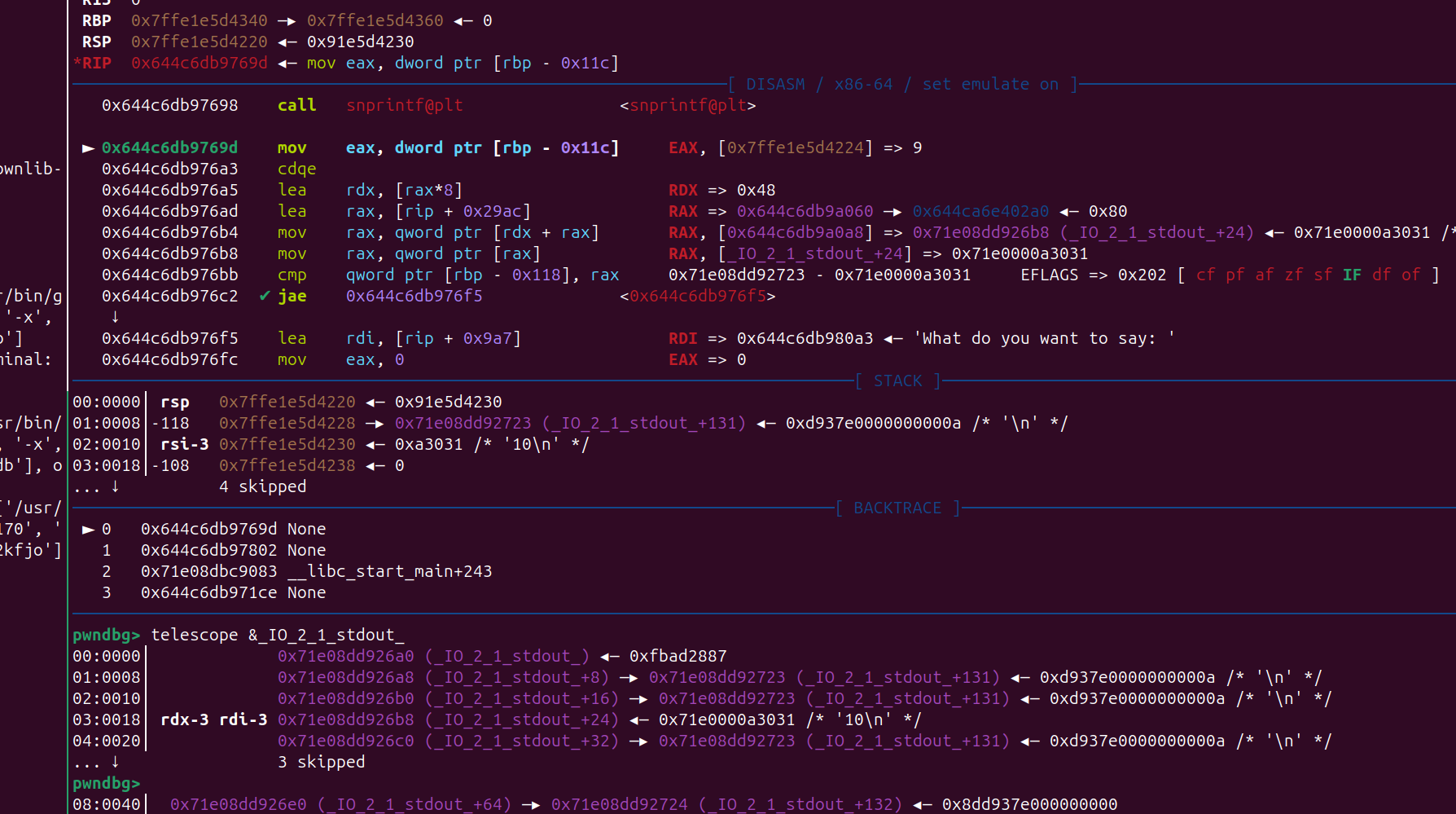Toggle the zf flag in EFLAGS

1294,275
